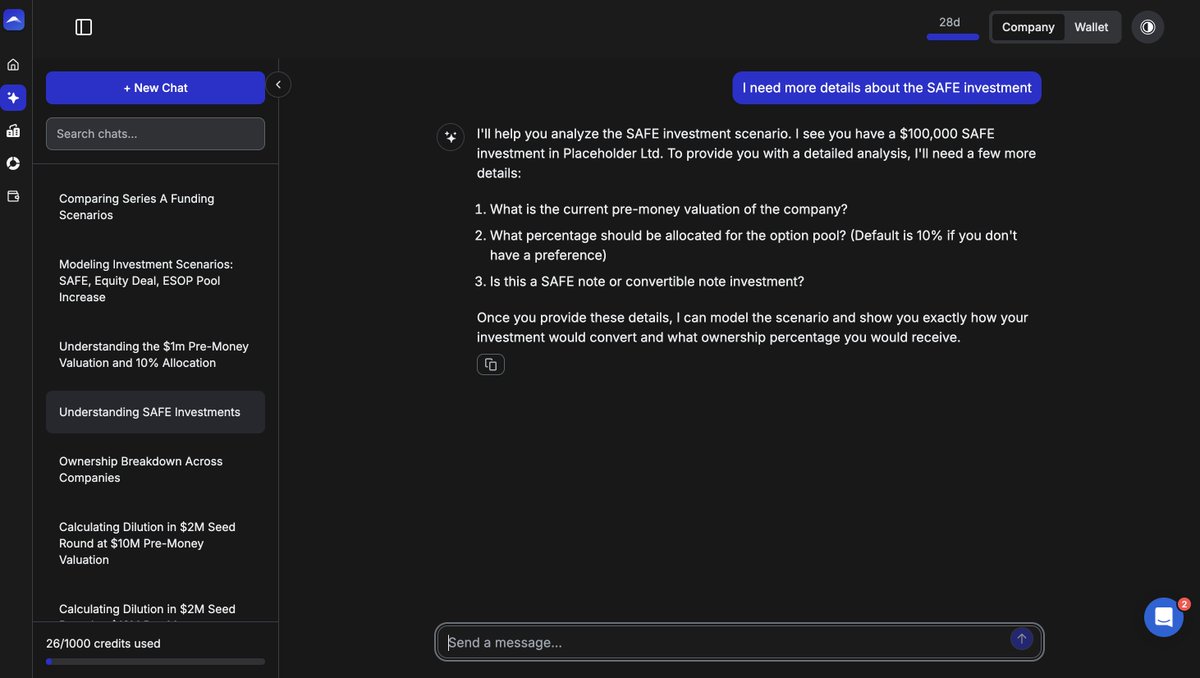Click question about pre-money valuation
This screenshot has width=1200, height=678.
point(668,209)
